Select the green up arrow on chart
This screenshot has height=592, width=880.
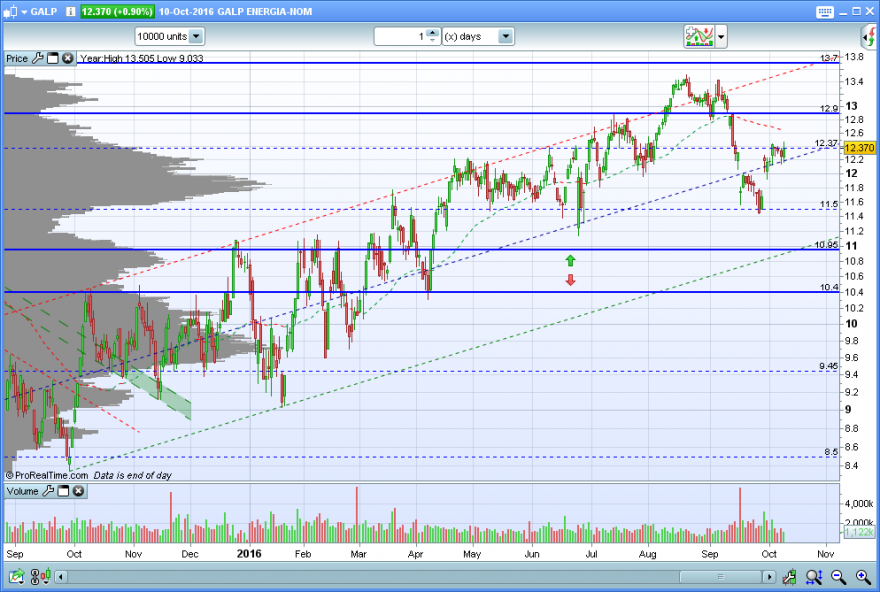(570, 260)
